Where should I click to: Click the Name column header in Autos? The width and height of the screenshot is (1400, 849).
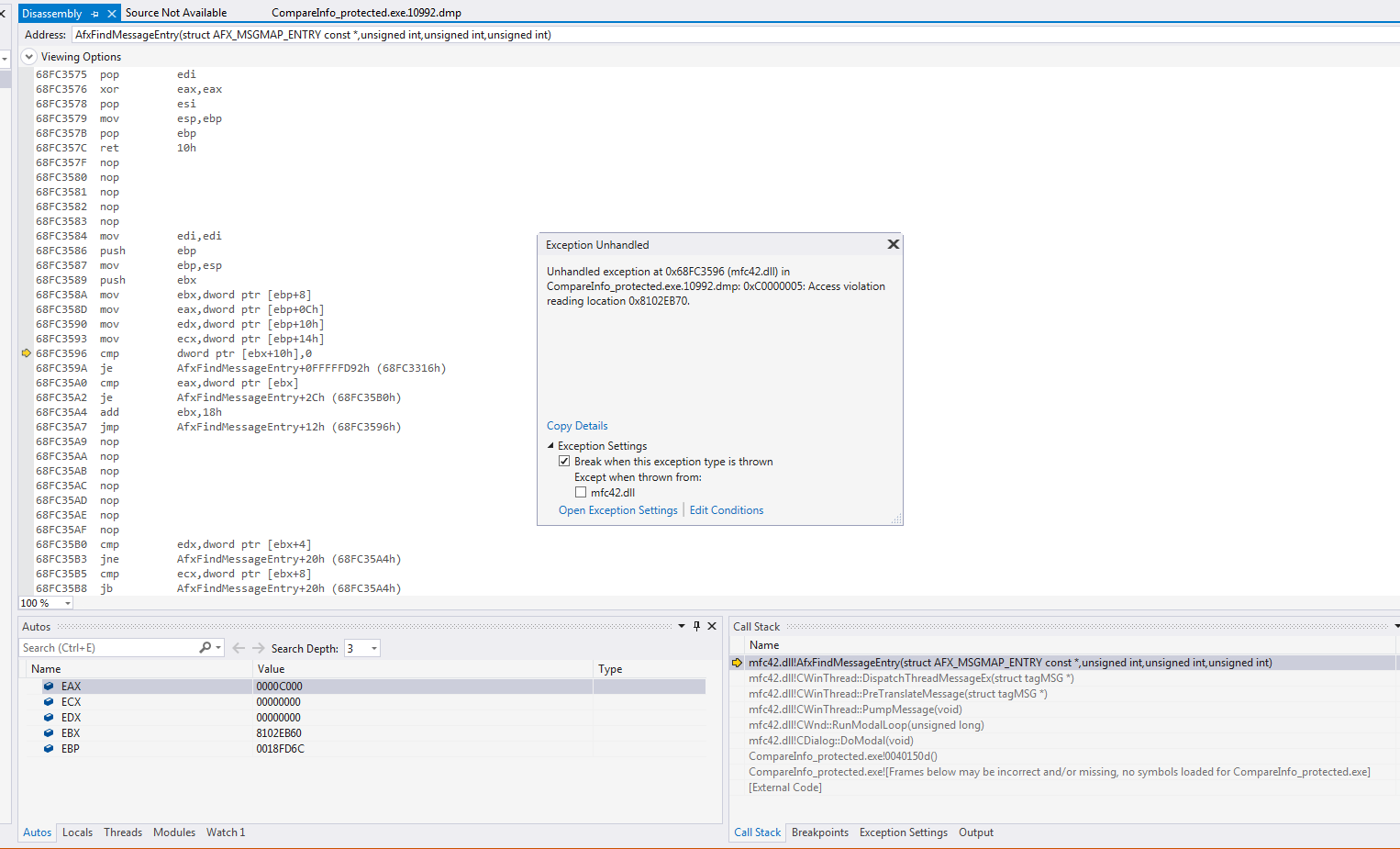click(x=138, y=669)
